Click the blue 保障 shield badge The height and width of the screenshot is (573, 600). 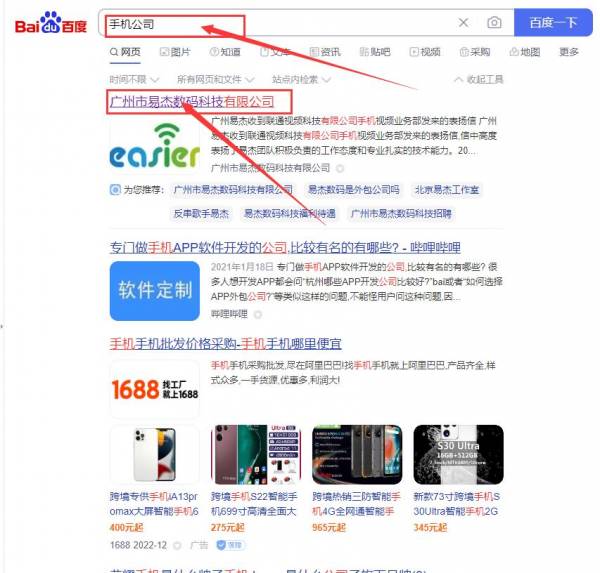pyautogui.click(x=231, y=545)
